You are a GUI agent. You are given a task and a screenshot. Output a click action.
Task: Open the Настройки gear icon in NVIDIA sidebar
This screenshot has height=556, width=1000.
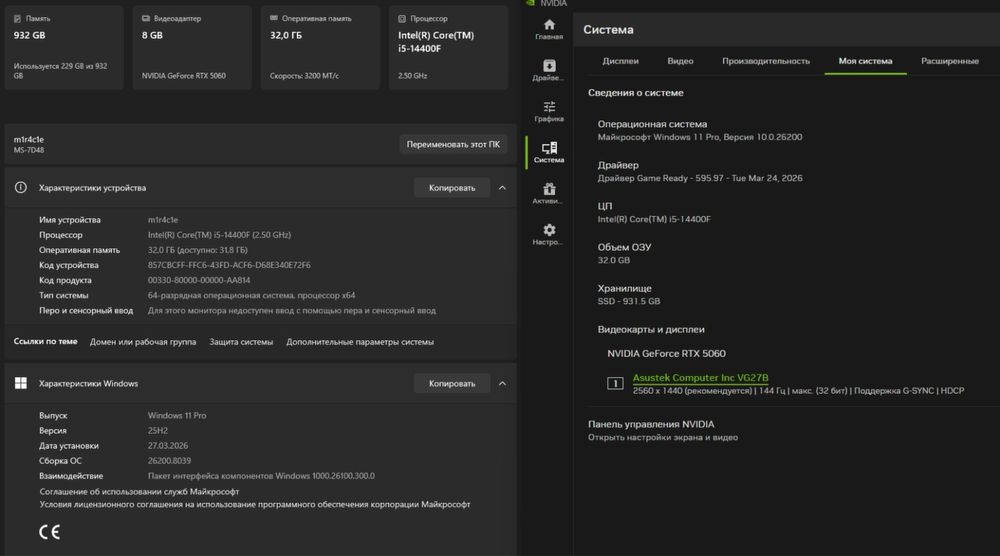click(548, 230)
